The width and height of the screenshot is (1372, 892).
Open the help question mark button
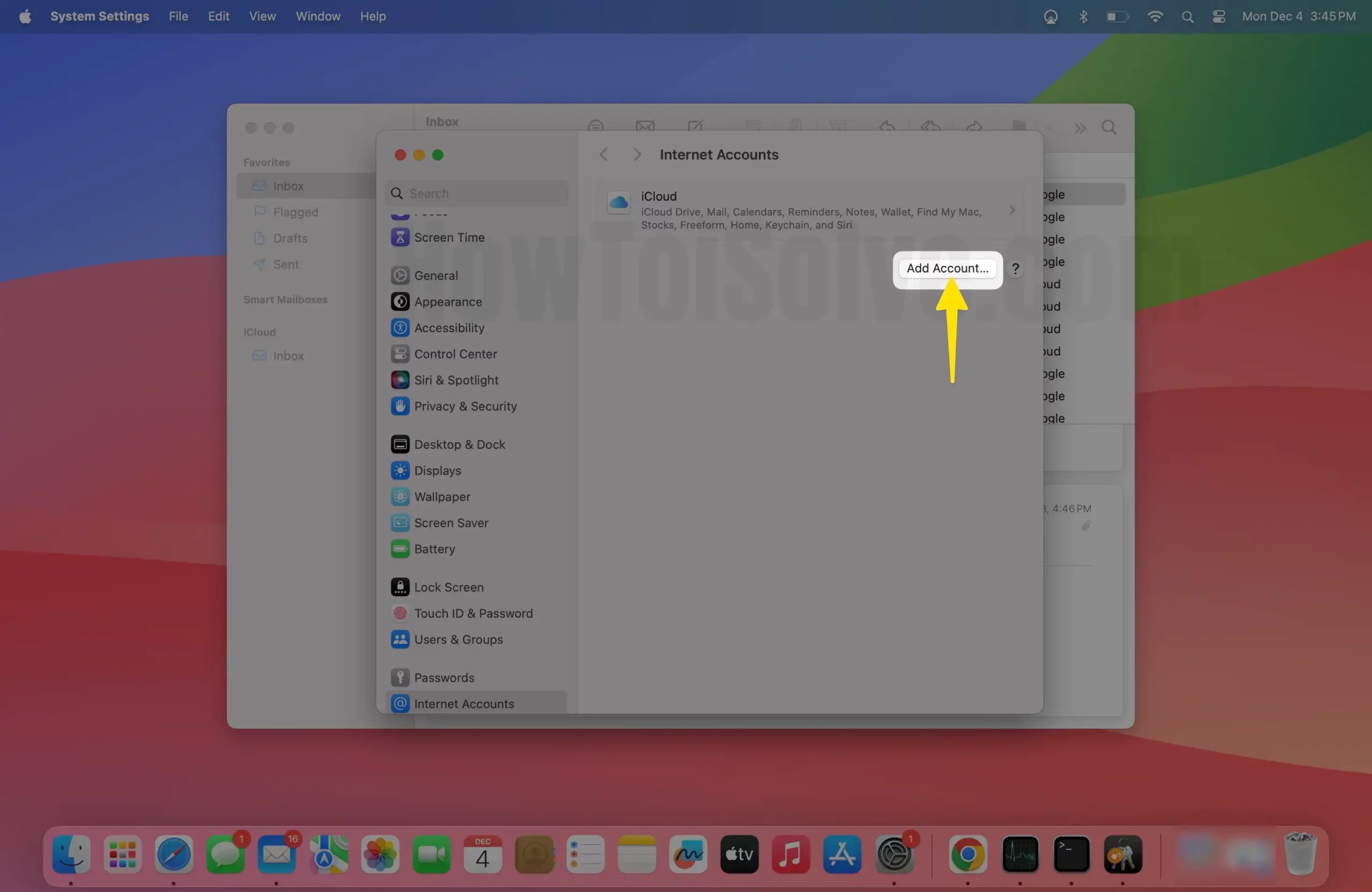[1015, 268]
